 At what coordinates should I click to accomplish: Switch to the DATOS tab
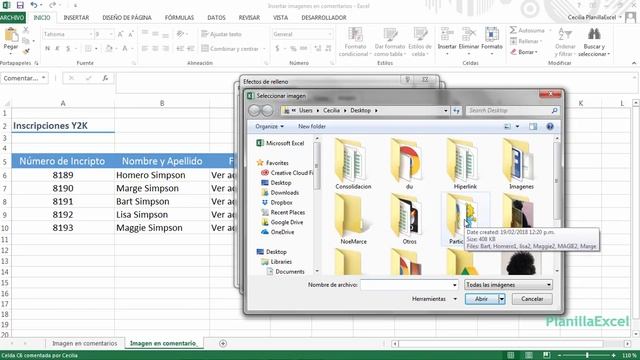[x=216, y=18]
